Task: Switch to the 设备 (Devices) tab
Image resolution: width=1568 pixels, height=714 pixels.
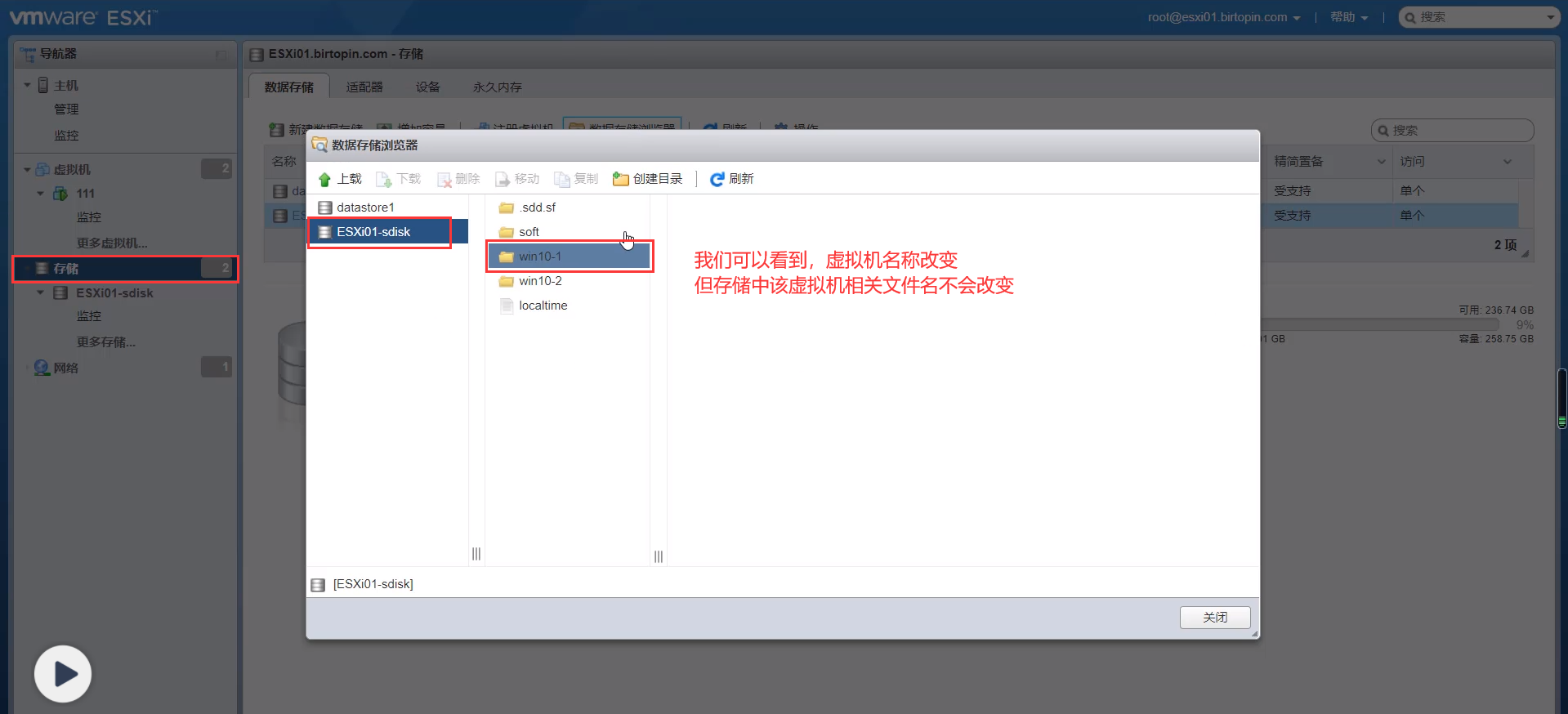Action: [x=427, y=87]
